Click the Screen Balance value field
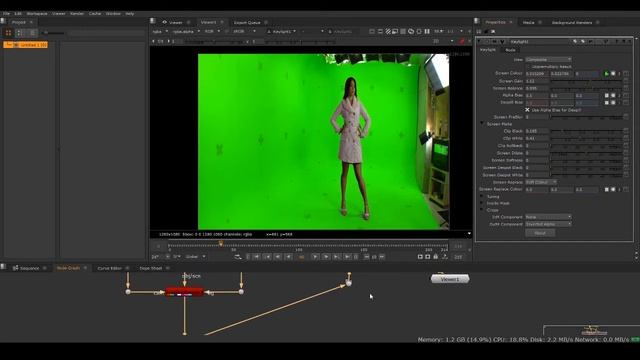Viewport: 640px width, 360px height. pos(537,88)
